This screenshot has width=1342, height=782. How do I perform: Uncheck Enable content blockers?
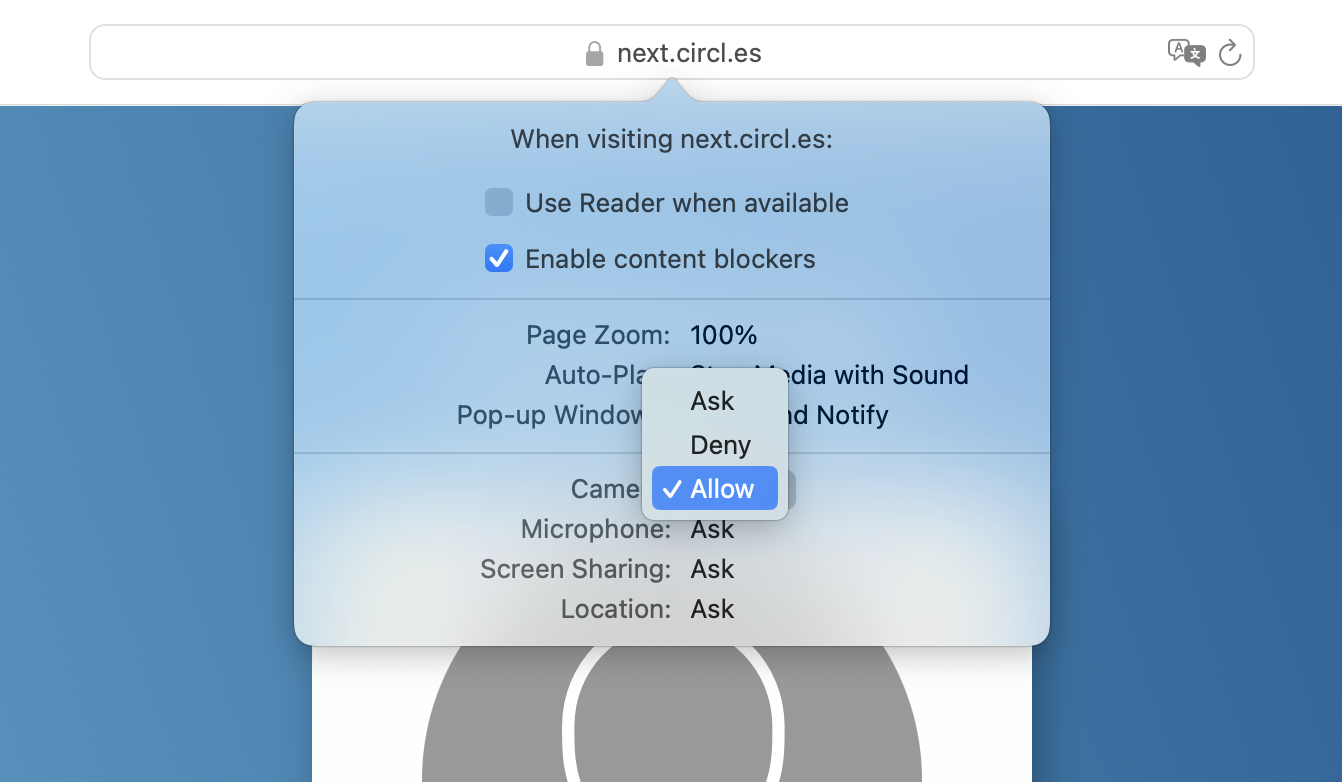coord(498,258)
